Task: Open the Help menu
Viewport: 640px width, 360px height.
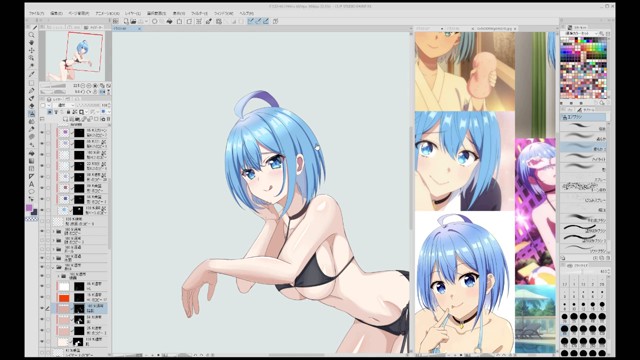Action: [247, 13]
